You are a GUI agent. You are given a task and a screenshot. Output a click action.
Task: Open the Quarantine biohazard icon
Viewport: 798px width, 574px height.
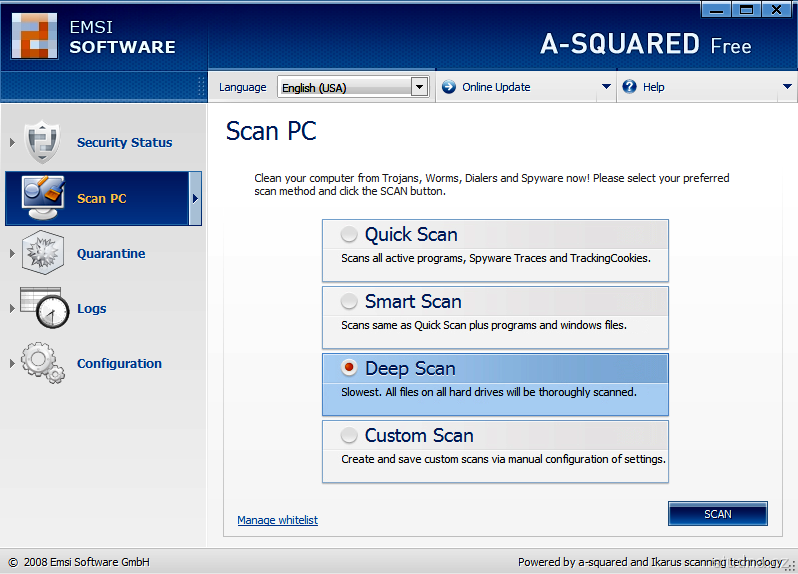[x=42, y=253]
